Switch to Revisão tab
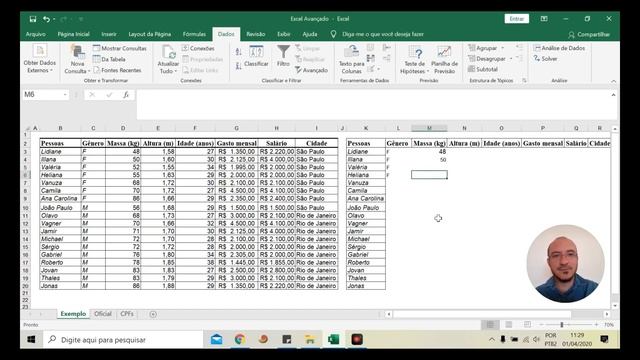Image resolution: width=640 pixels, height=360 pixels. 256,34
